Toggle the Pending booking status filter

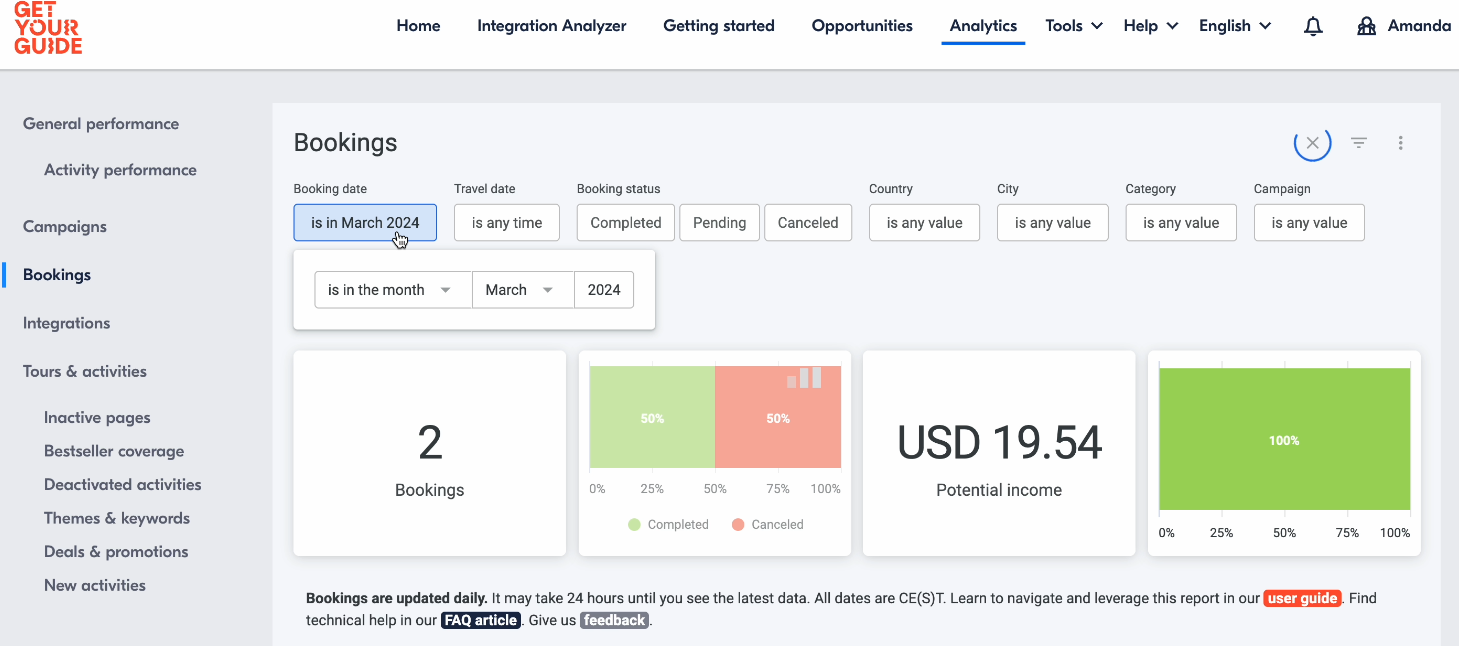pos(720,223)
